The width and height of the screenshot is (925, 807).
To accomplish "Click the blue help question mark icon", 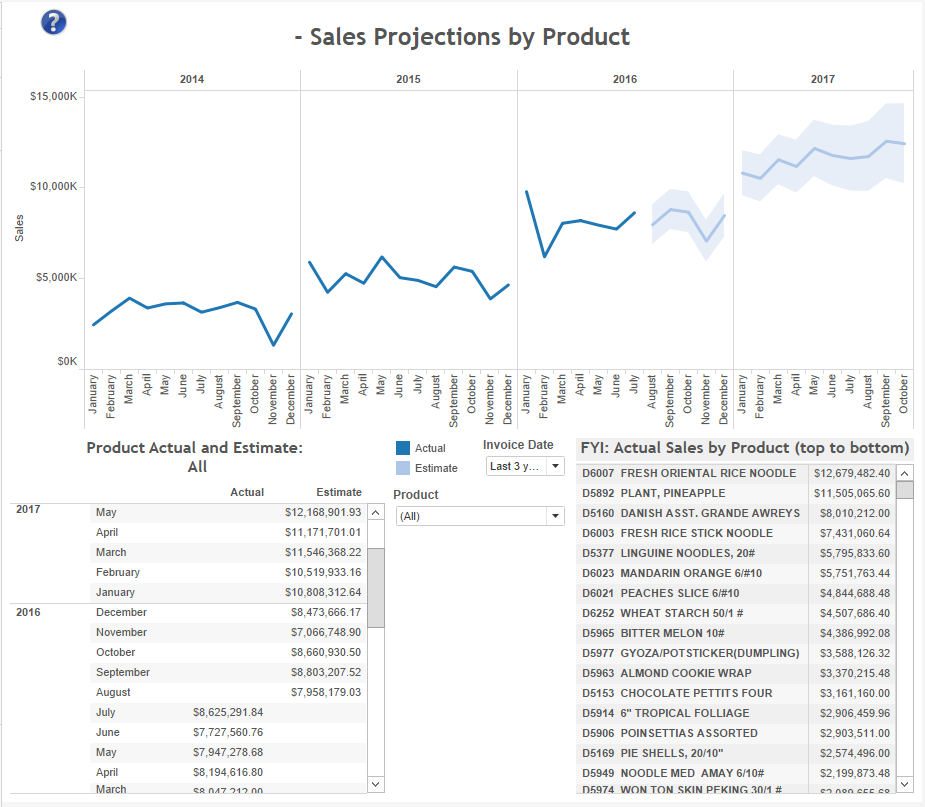I will point(53,22).
